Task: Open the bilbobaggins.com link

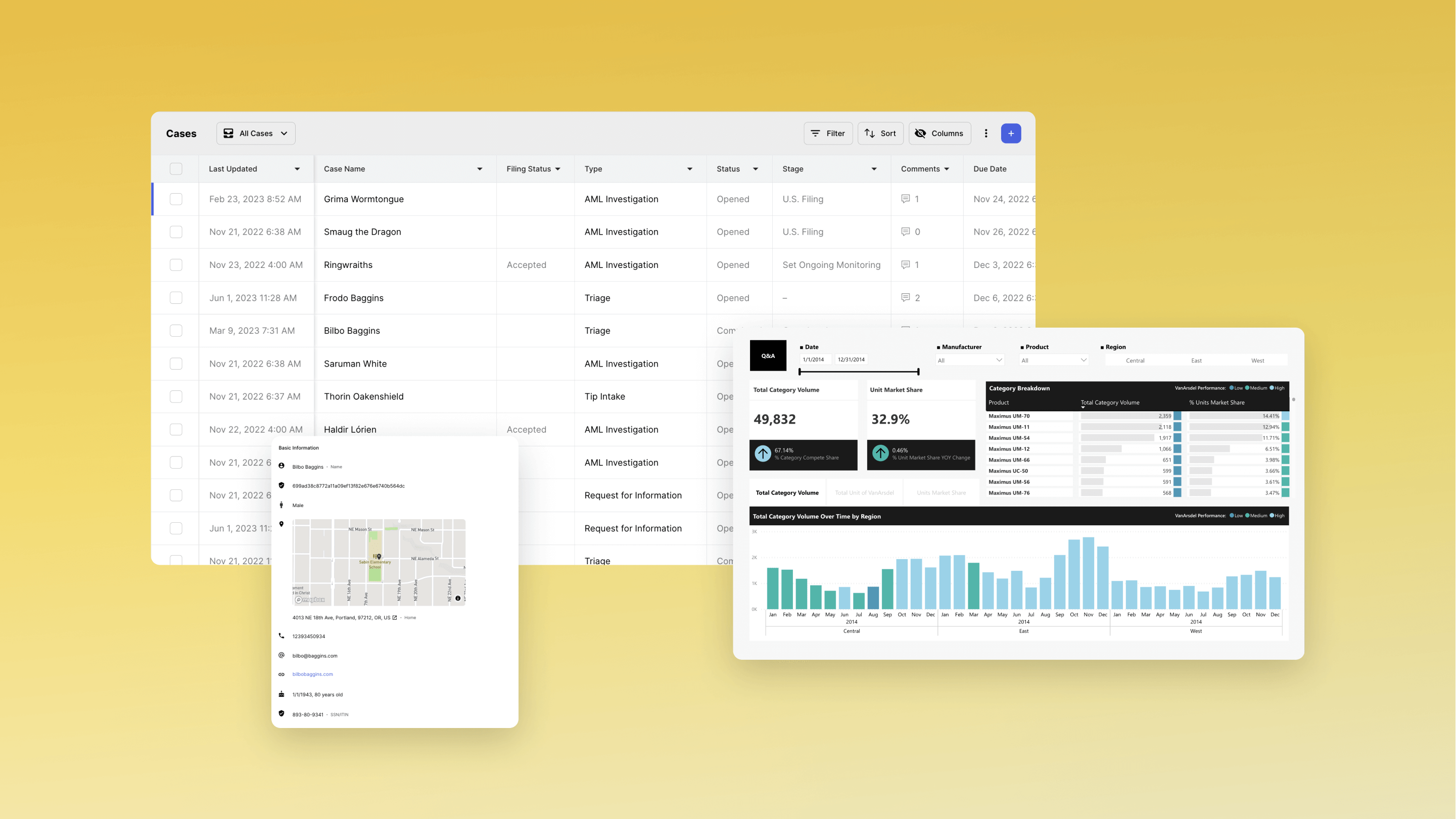Action: click(312, 674)
